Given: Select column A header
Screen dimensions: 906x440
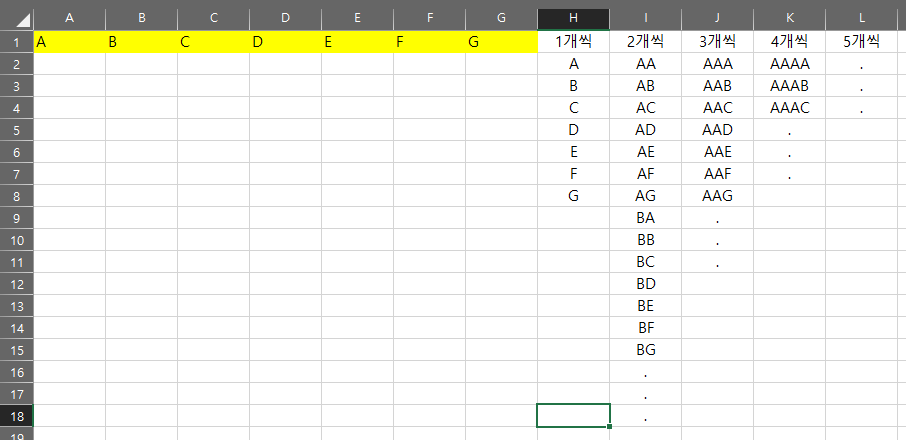Looking at the screenshot, I should point(70,20).
